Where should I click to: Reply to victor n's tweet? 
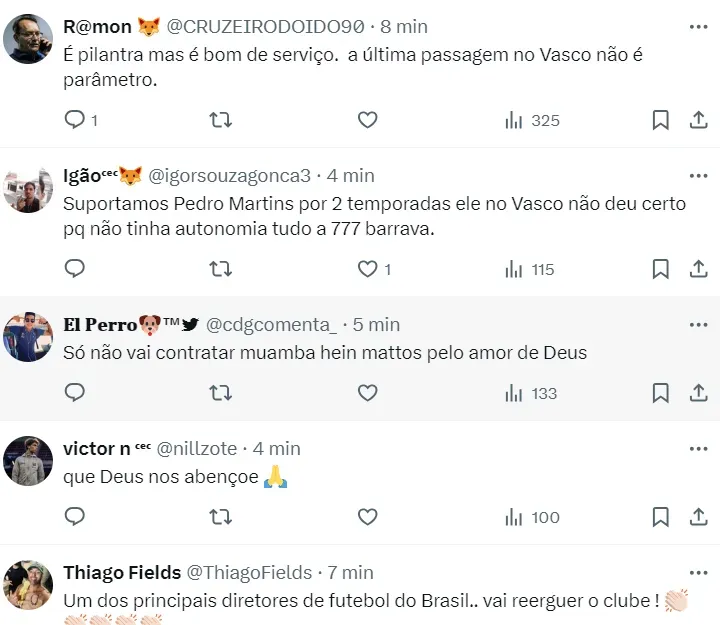point(75,517)
